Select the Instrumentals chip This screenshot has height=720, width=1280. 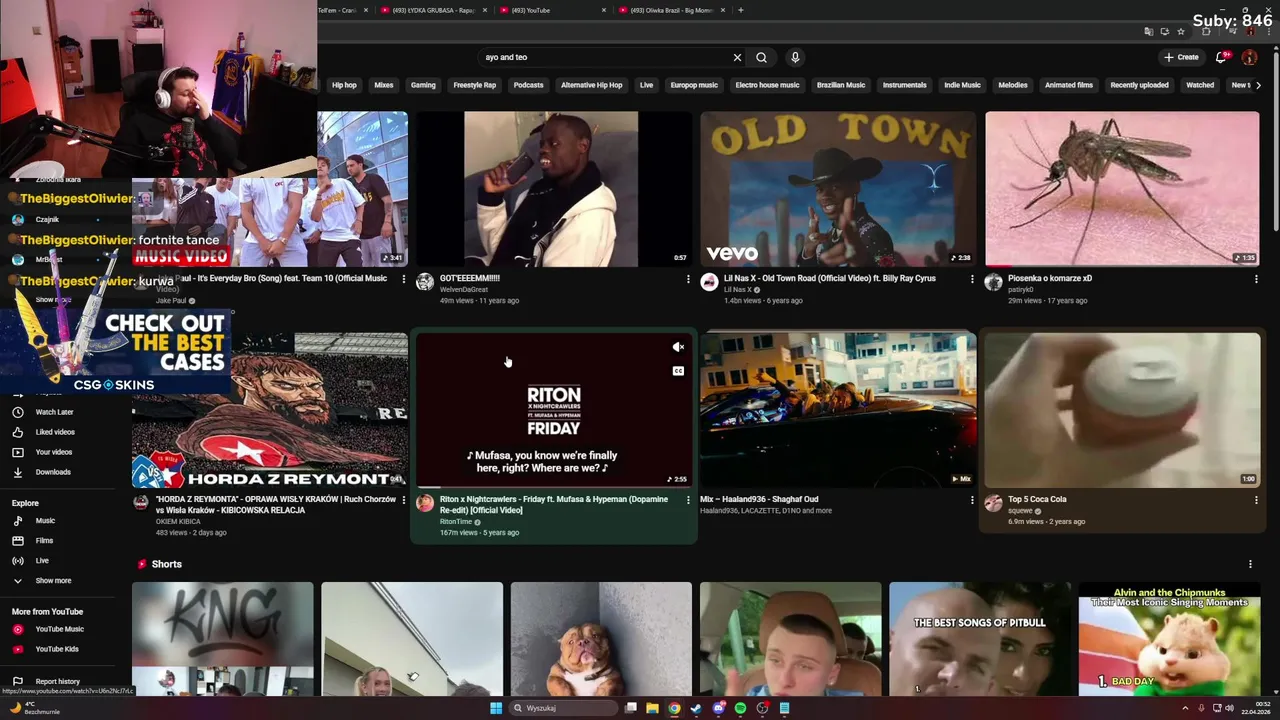pos(904,85)
